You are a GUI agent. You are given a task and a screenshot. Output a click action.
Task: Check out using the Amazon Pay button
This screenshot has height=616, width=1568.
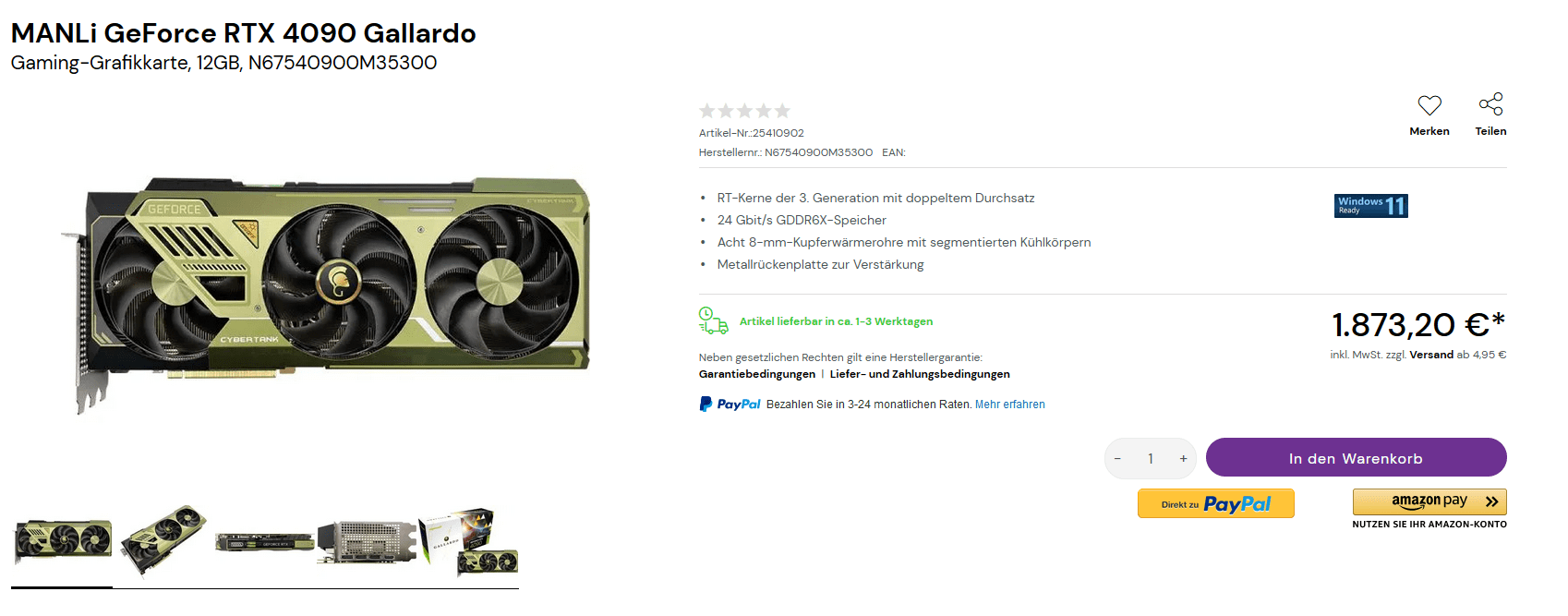click(x=1429, y=501)
